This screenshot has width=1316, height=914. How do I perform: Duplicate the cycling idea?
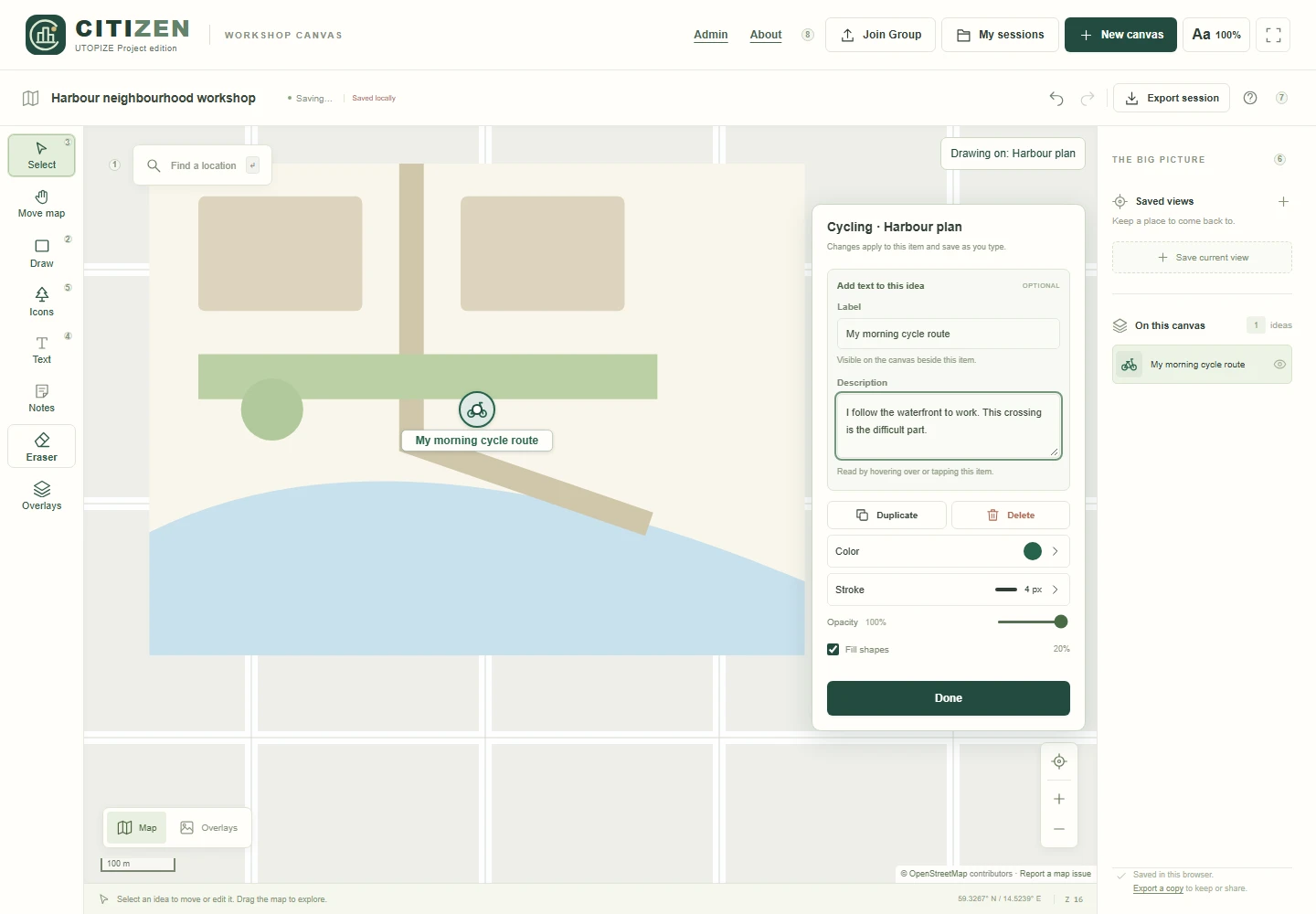pyautogui.click(x=887, y=515)
